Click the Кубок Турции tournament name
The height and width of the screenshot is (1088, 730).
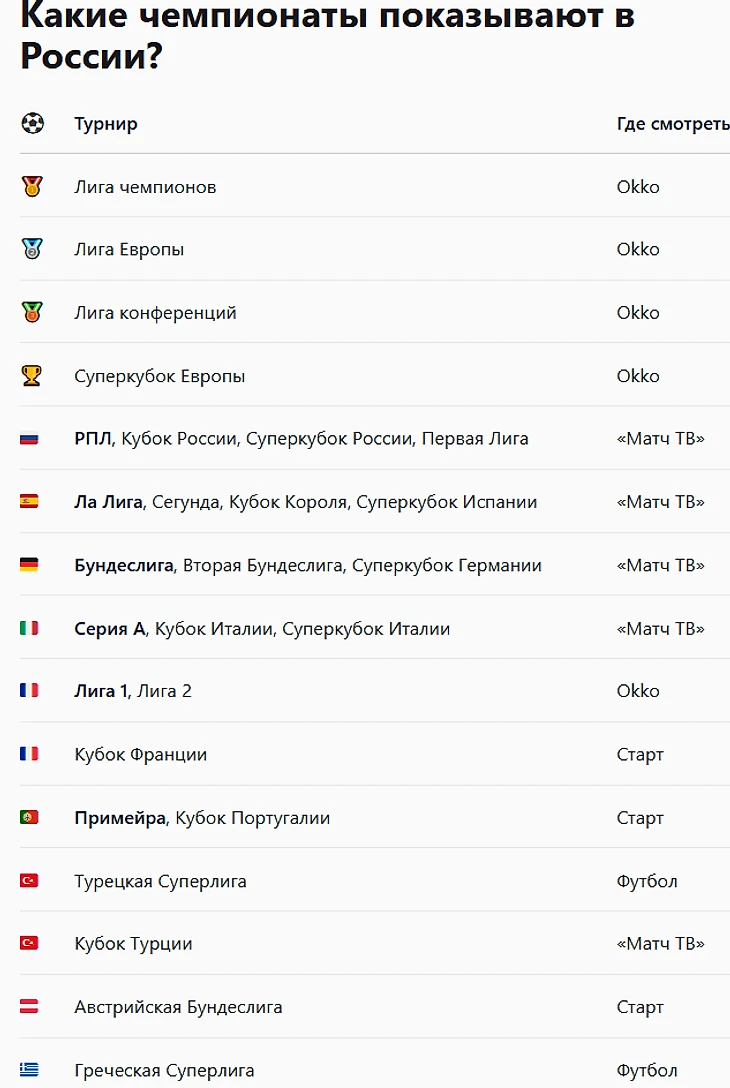pyautogui.click(x=133, y=944)
